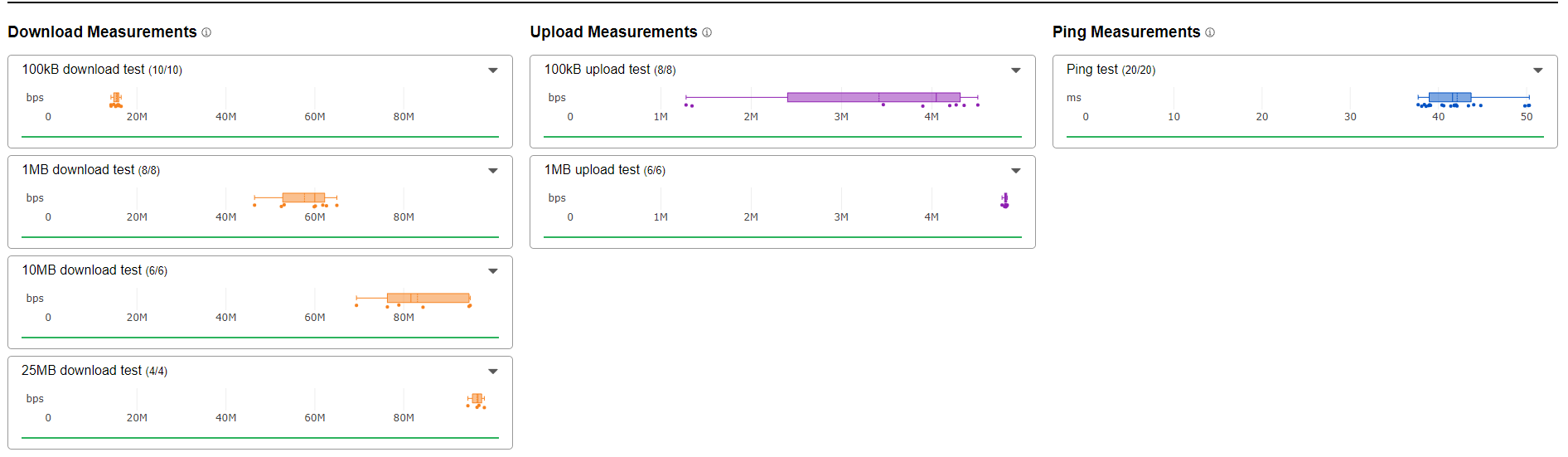Expand the 1MB download test arrow
This screenshot has width=1568, height=457.
pyautogui.click(x=493, y=171)
